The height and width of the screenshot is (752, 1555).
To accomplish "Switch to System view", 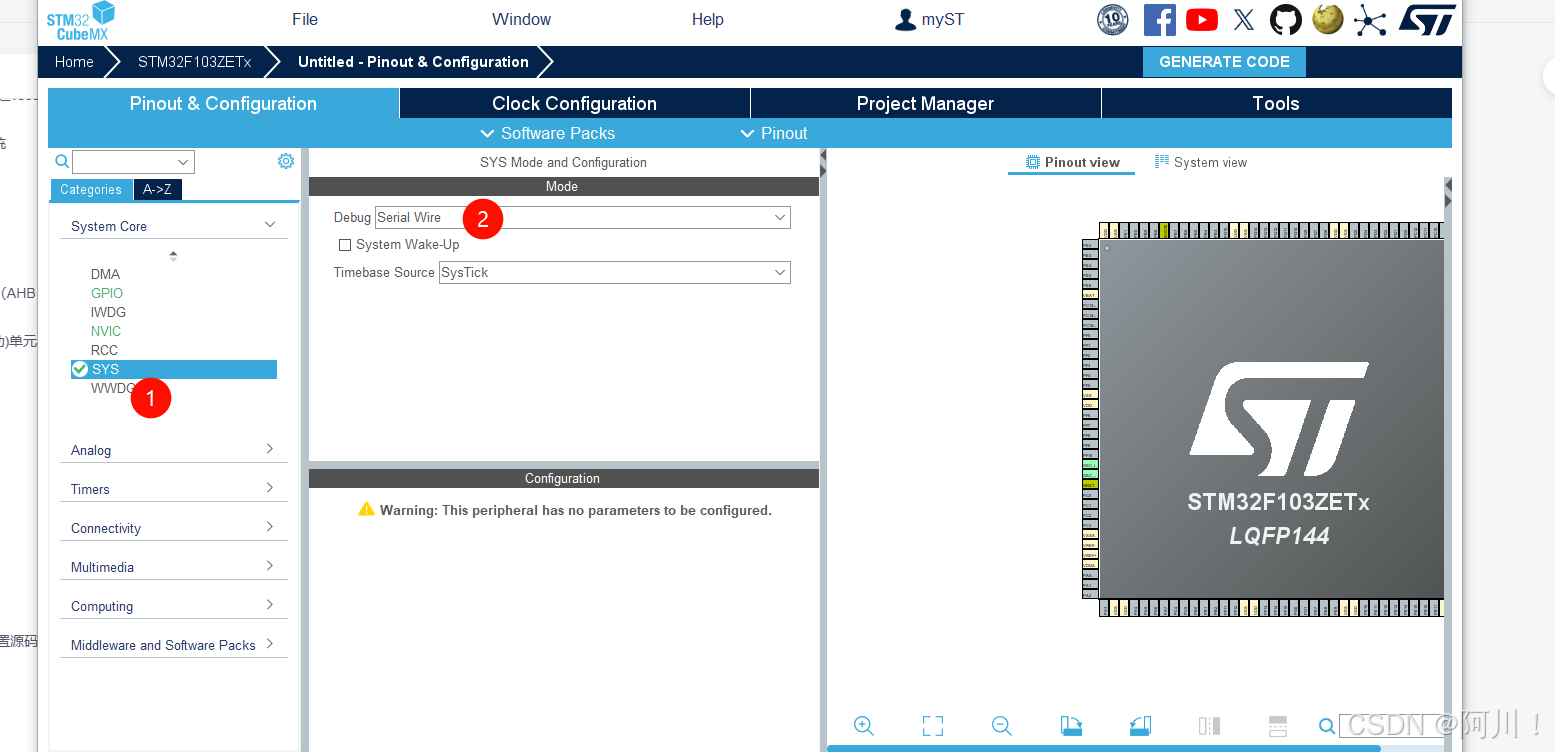I will click(1201, 162).
